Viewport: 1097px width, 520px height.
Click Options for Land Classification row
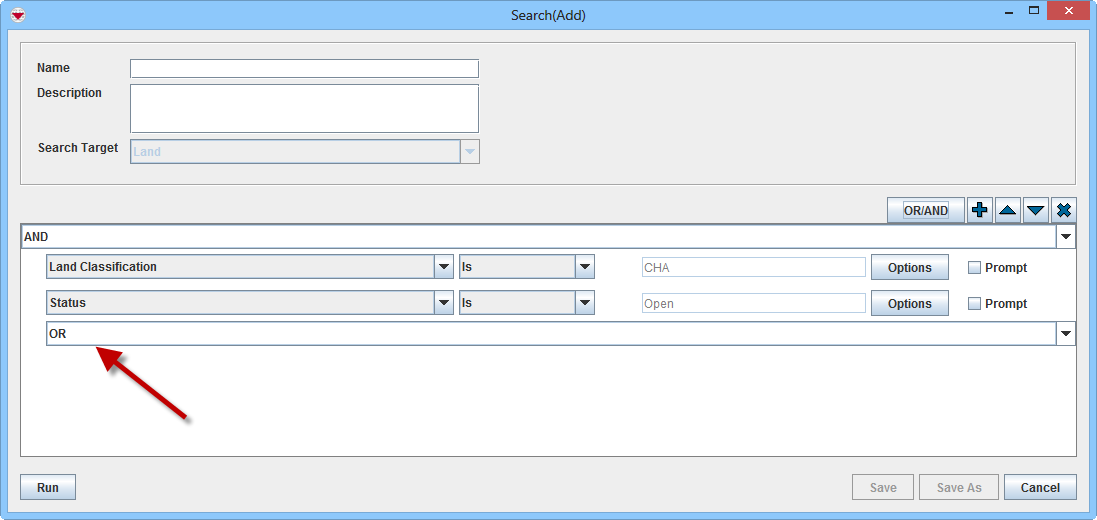(x=909, y=268)
